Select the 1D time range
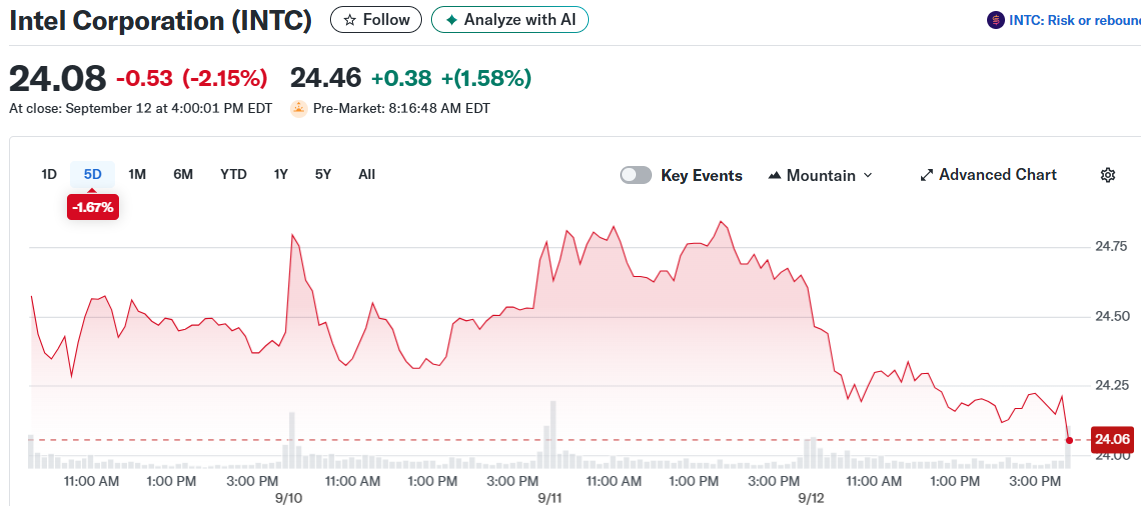Viewport: 1141px width, 506px height. [49, 175]
